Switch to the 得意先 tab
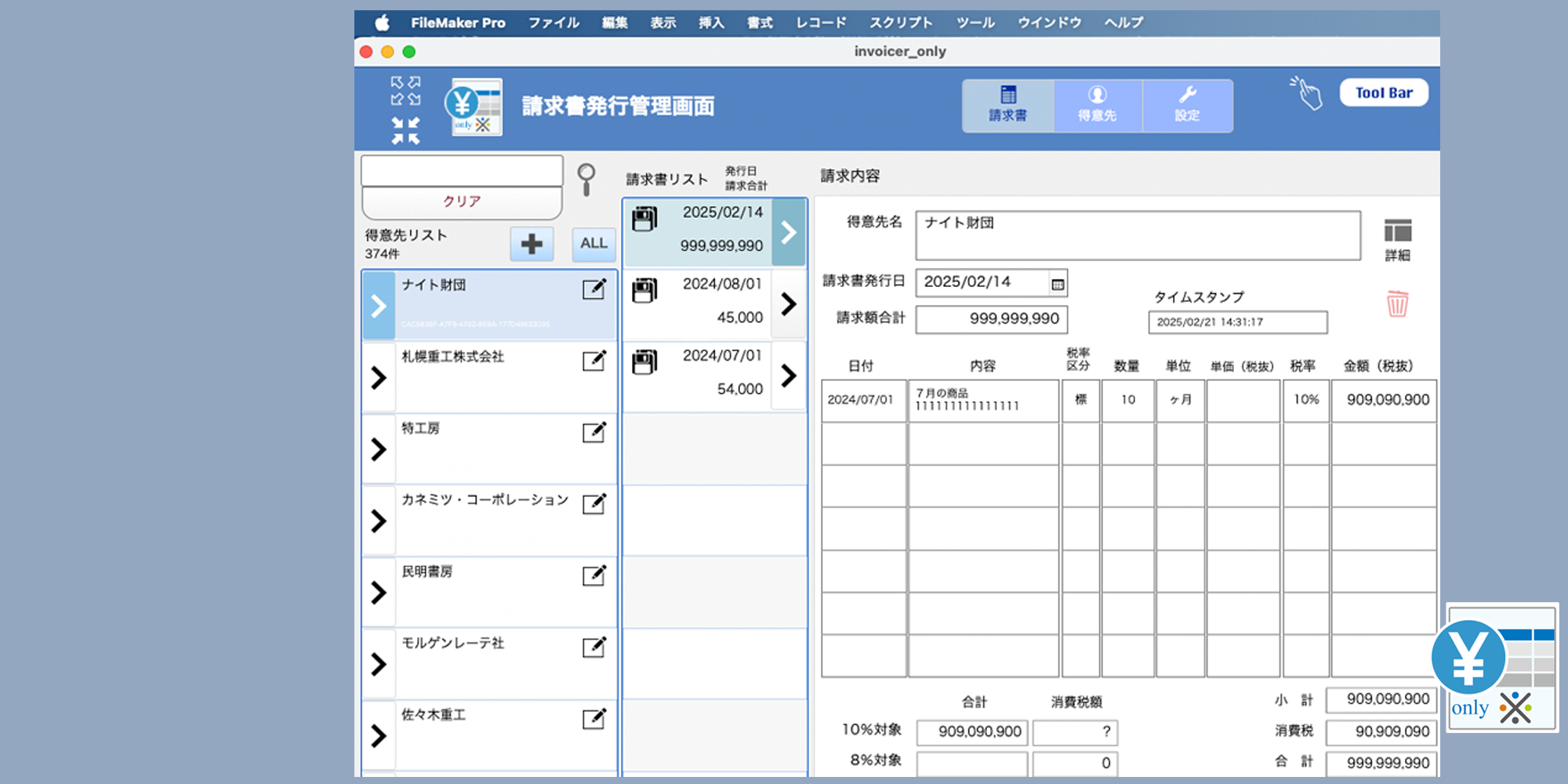Viewport: 1568px width, 784px height. [1097, 105]
